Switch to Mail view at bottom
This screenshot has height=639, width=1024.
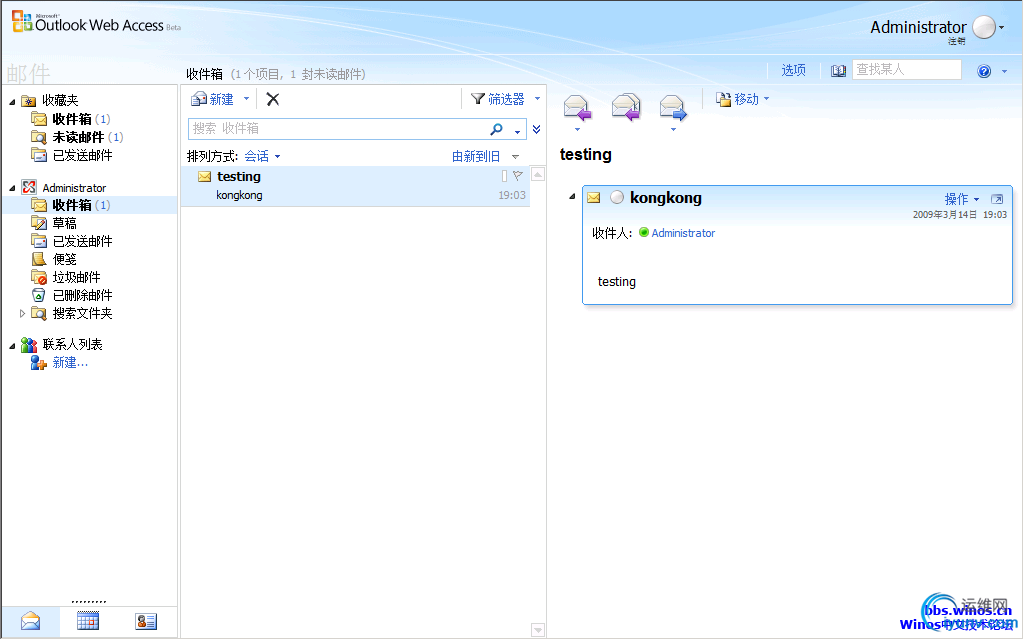30,621
